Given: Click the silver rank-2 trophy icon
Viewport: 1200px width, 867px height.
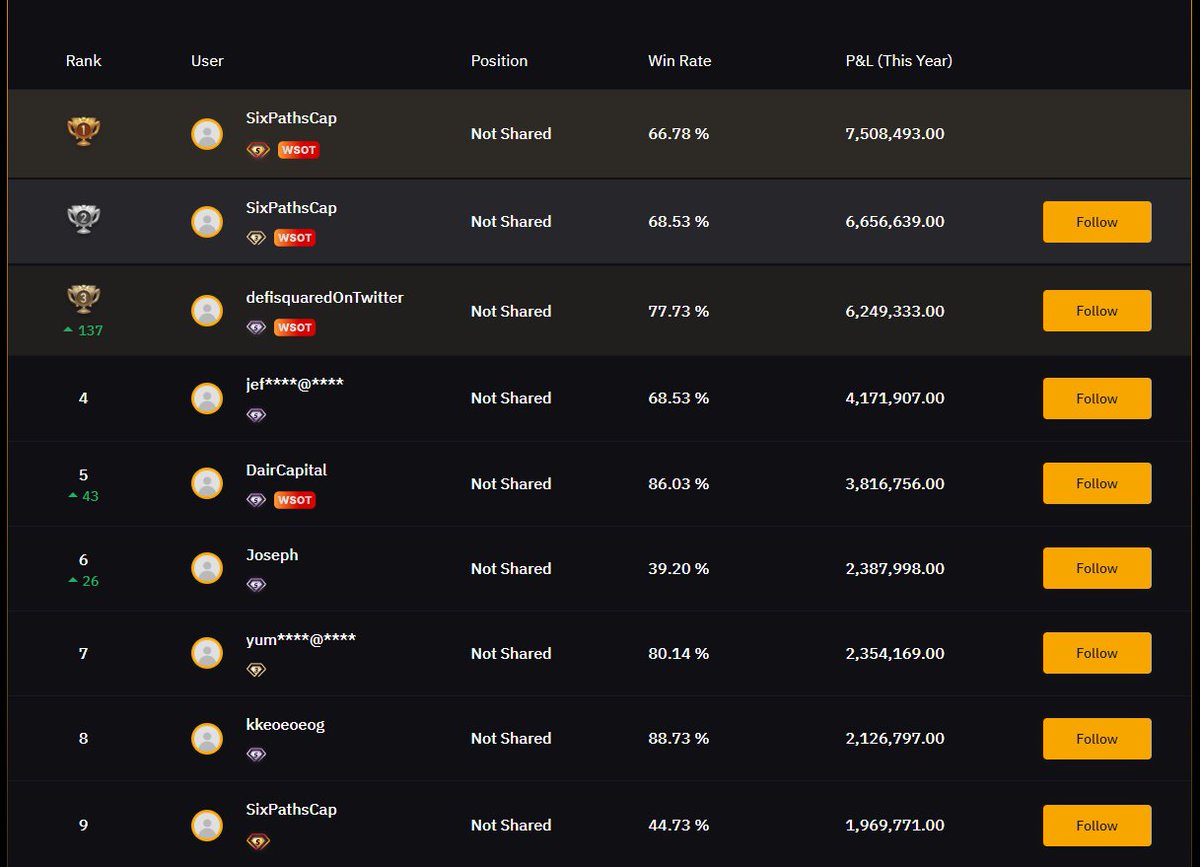Looking at the screenshot, I should tap(83, 217).
